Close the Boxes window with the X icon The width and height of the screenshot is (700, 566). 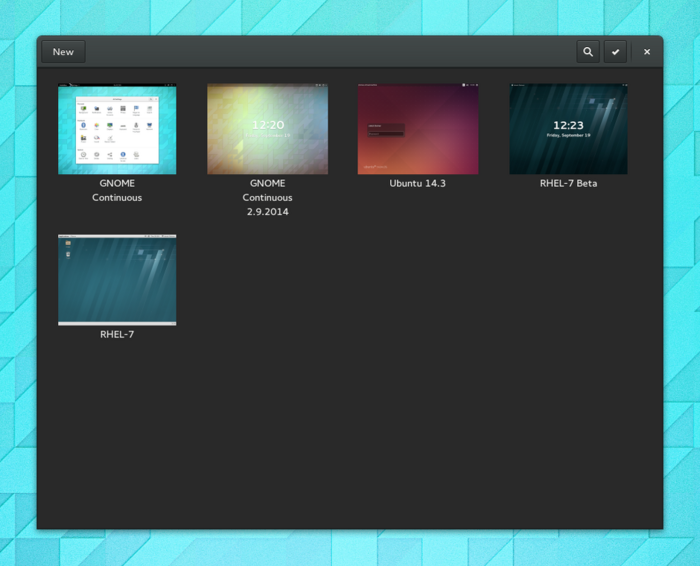tap(647, 52)
